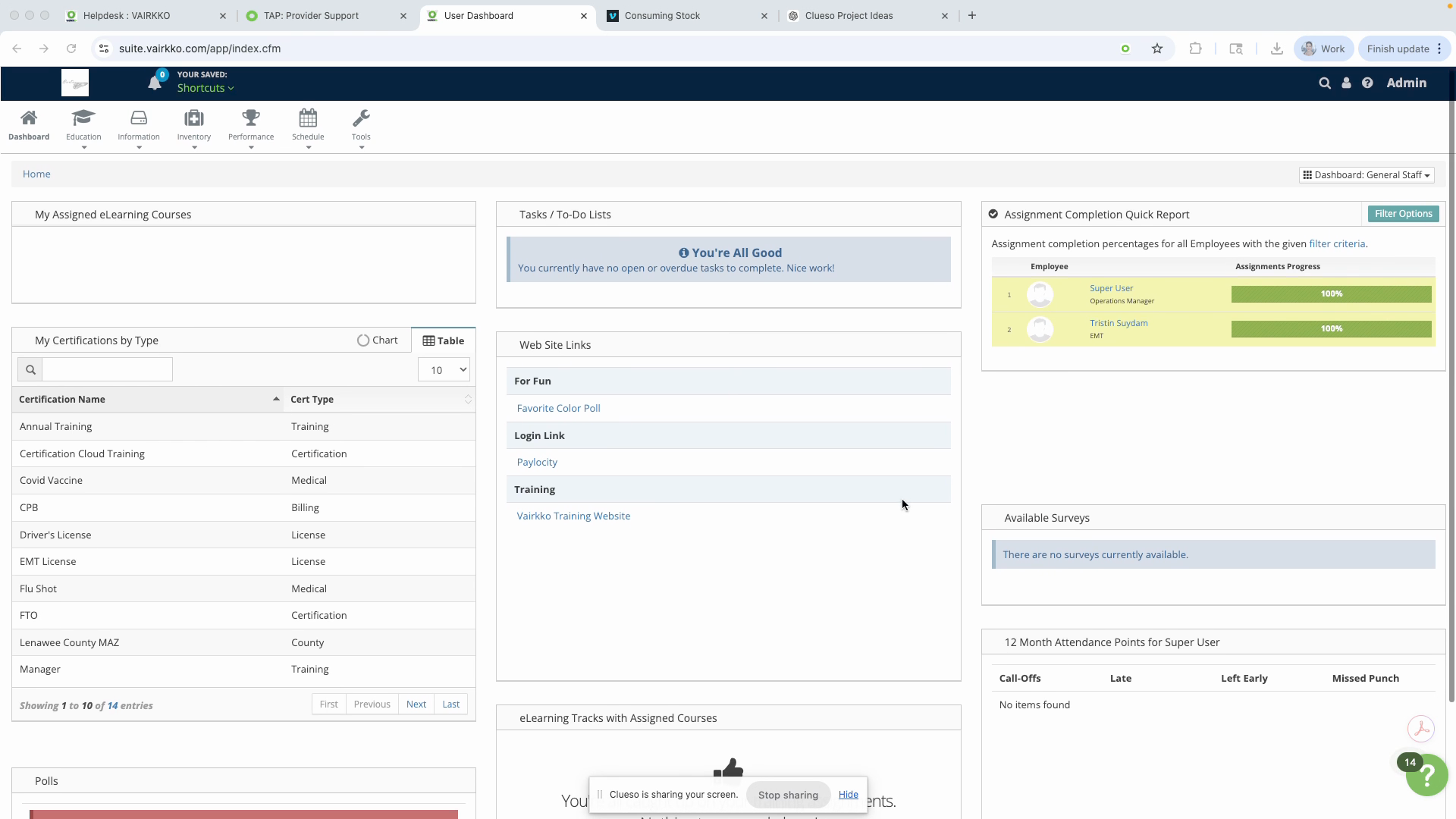This screenshot has width=1456, height=819.
Task: Open the browser extensions puzzle icon
Action: (x=1195, y=49)
